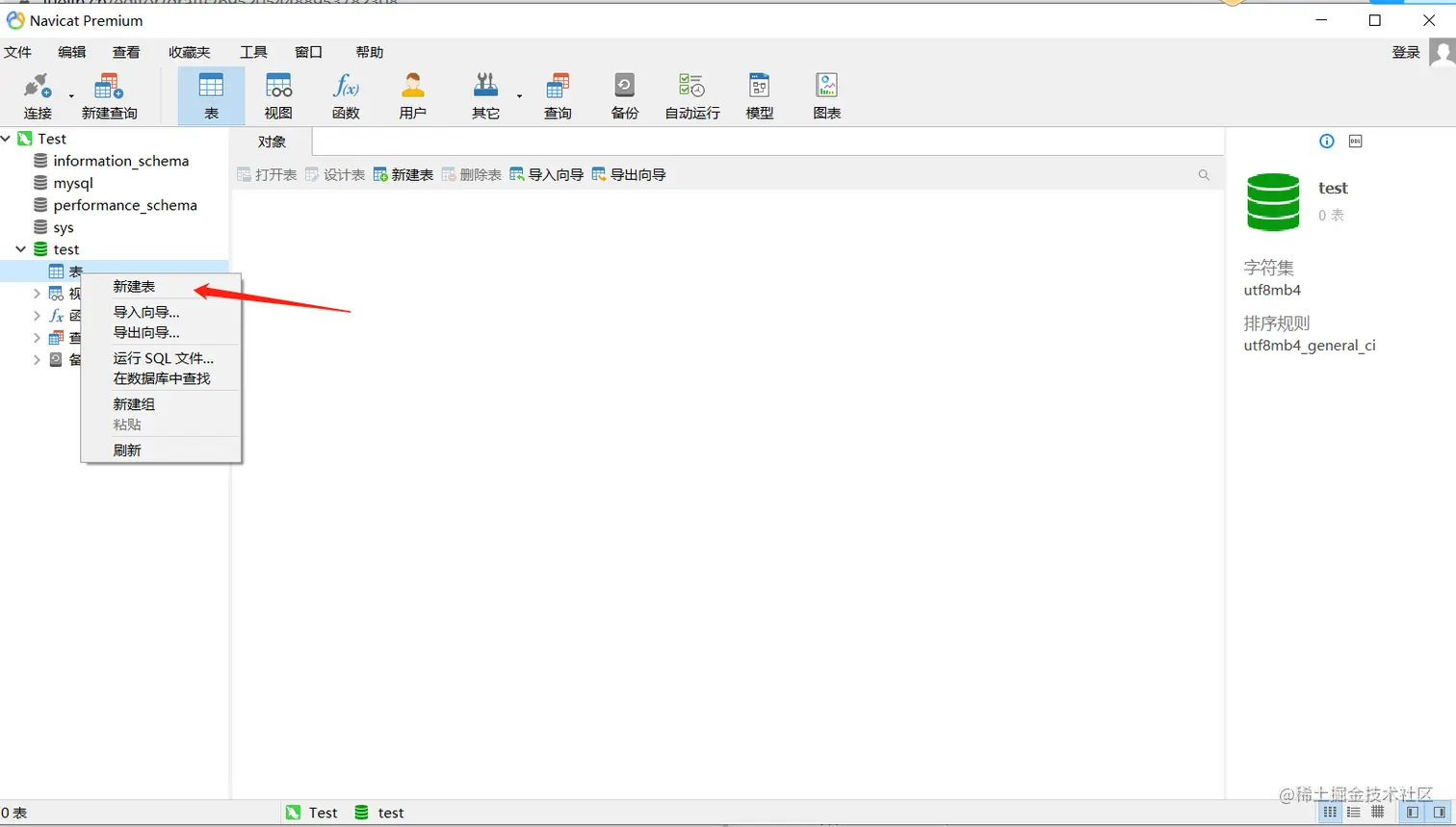Click the 删除表 object toolbar button

coord(472,174)
